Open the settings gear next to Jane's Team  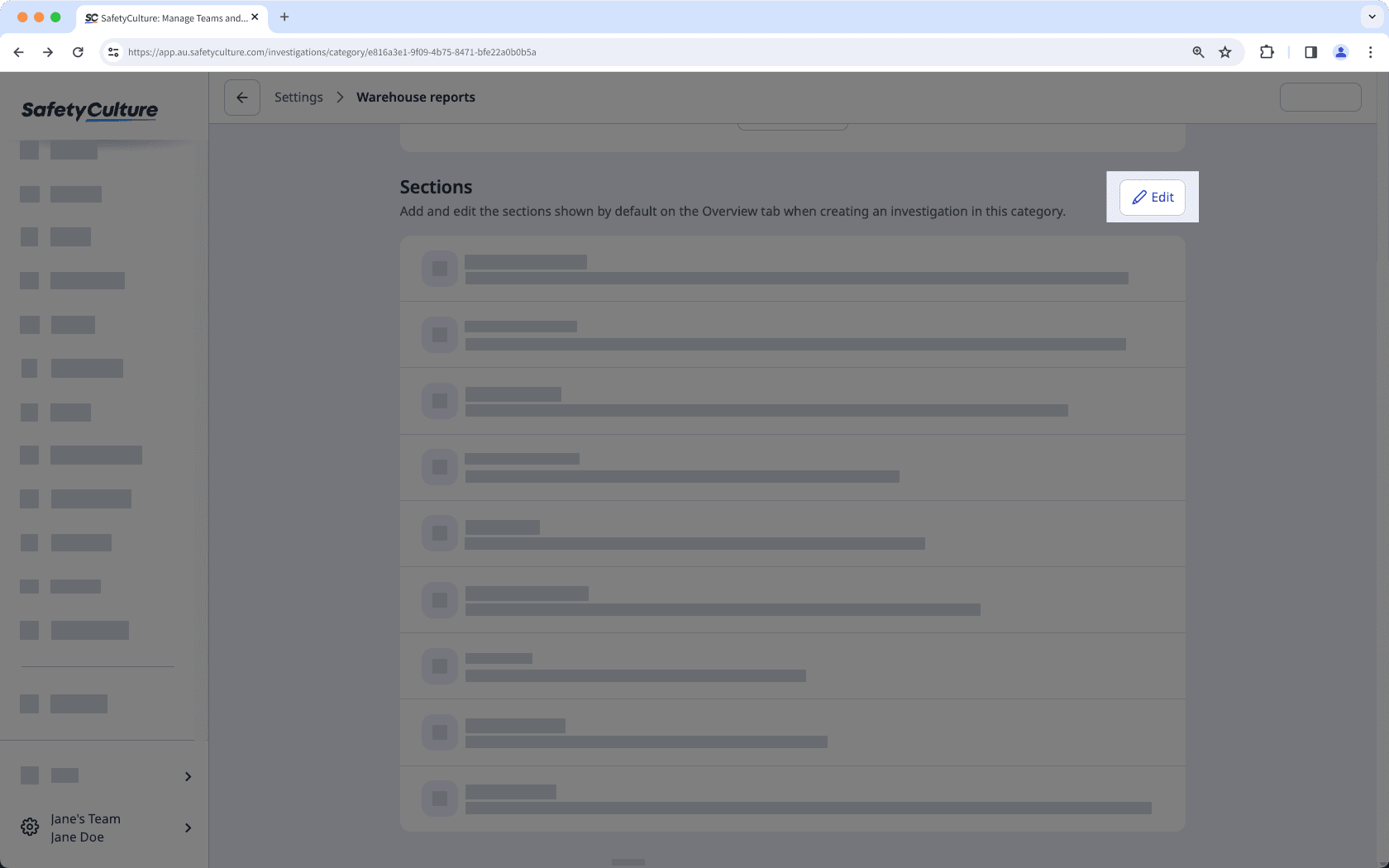point(30,827)
